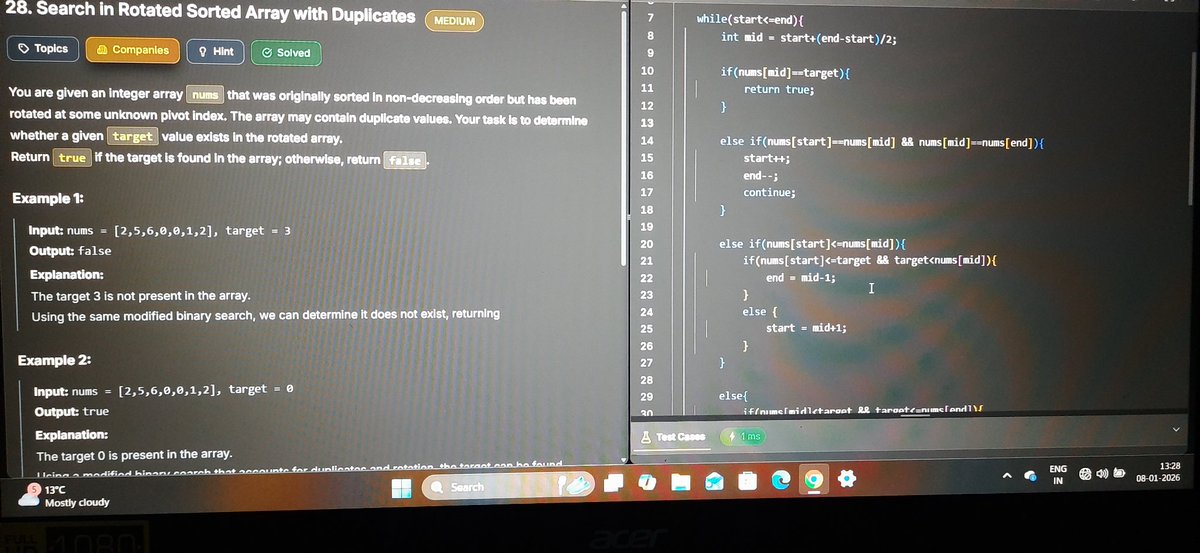Open Microsoft Store from the taskbar

[x=747, y=482]
